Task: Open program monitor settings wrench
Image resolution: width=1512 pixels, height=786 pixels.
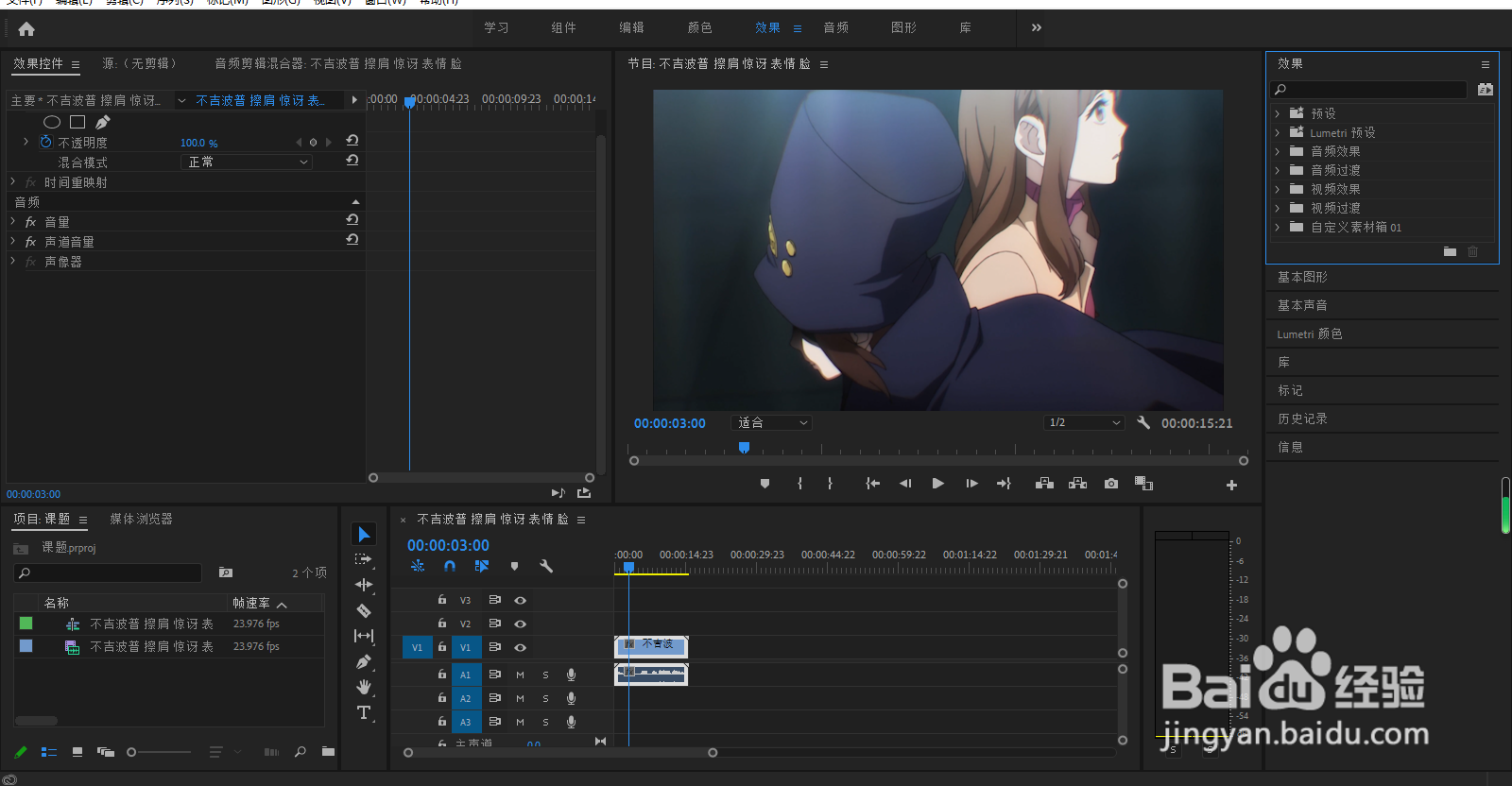Action: (x=1143, y=422)
